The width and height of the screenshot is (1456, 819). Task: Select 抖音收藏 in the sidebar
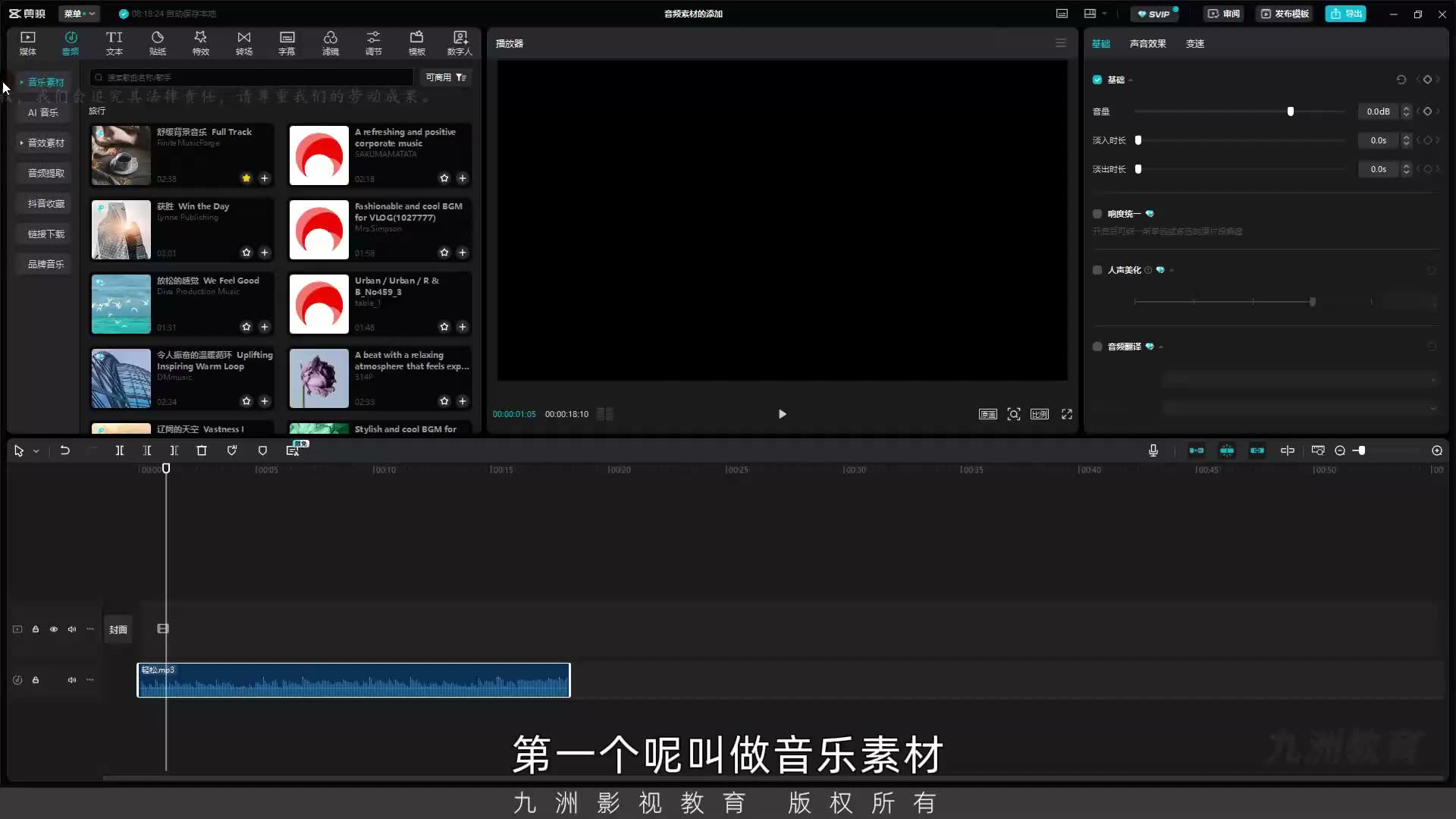[45, 203]
